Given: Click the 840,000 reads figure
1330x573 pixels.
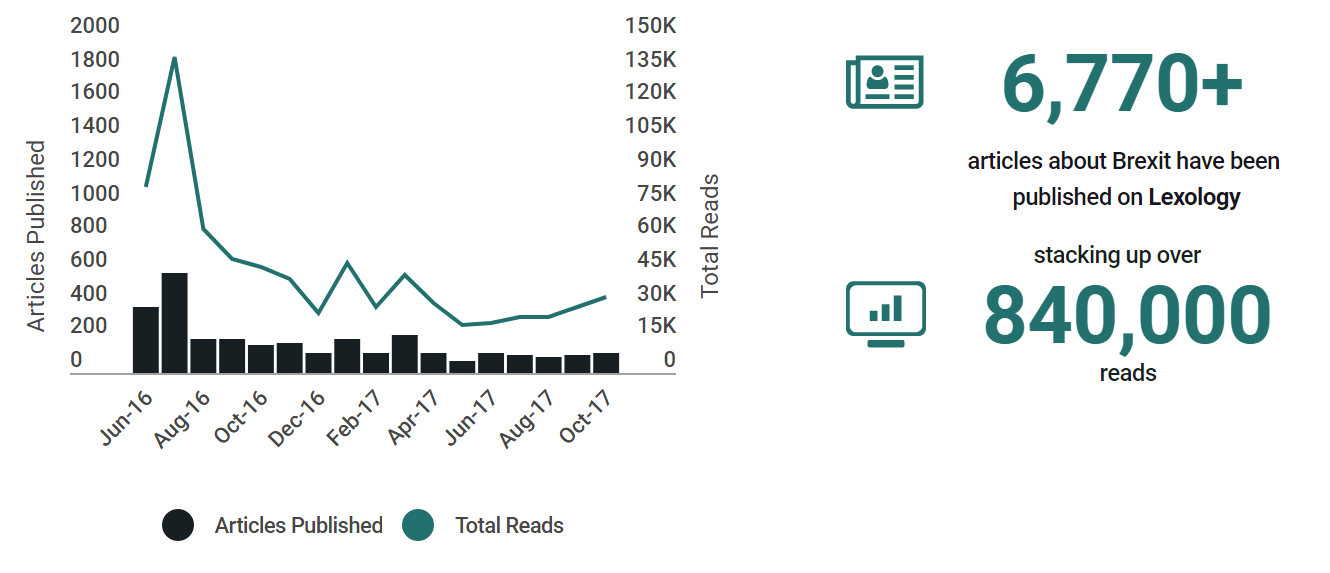Looking at the screenshot, I should 1127,316.
